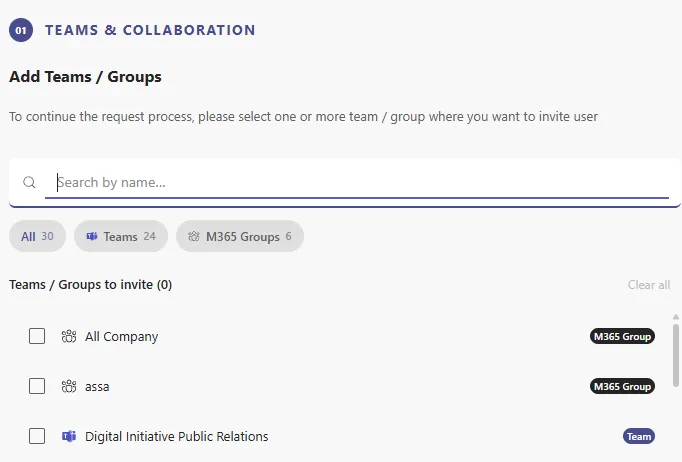
Task: Check the All Company checkbox
Action: 37,336
